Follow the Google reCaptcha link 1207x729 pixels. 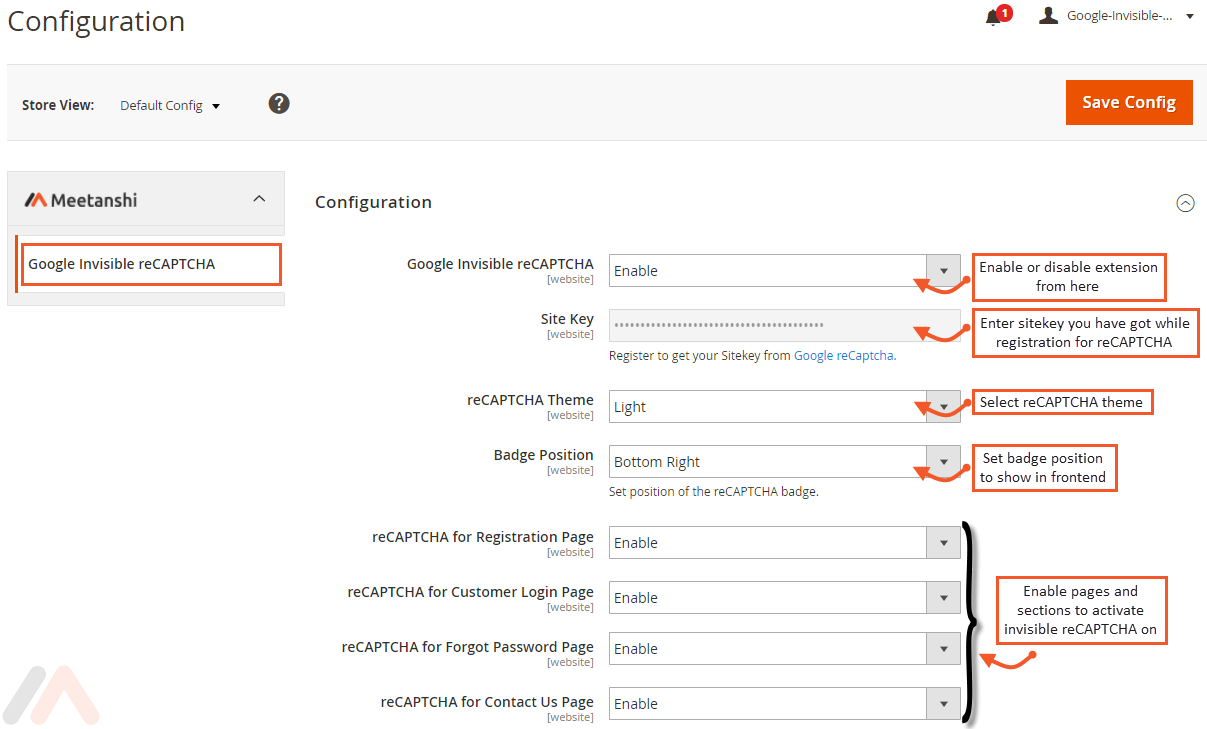coord(843,355)
